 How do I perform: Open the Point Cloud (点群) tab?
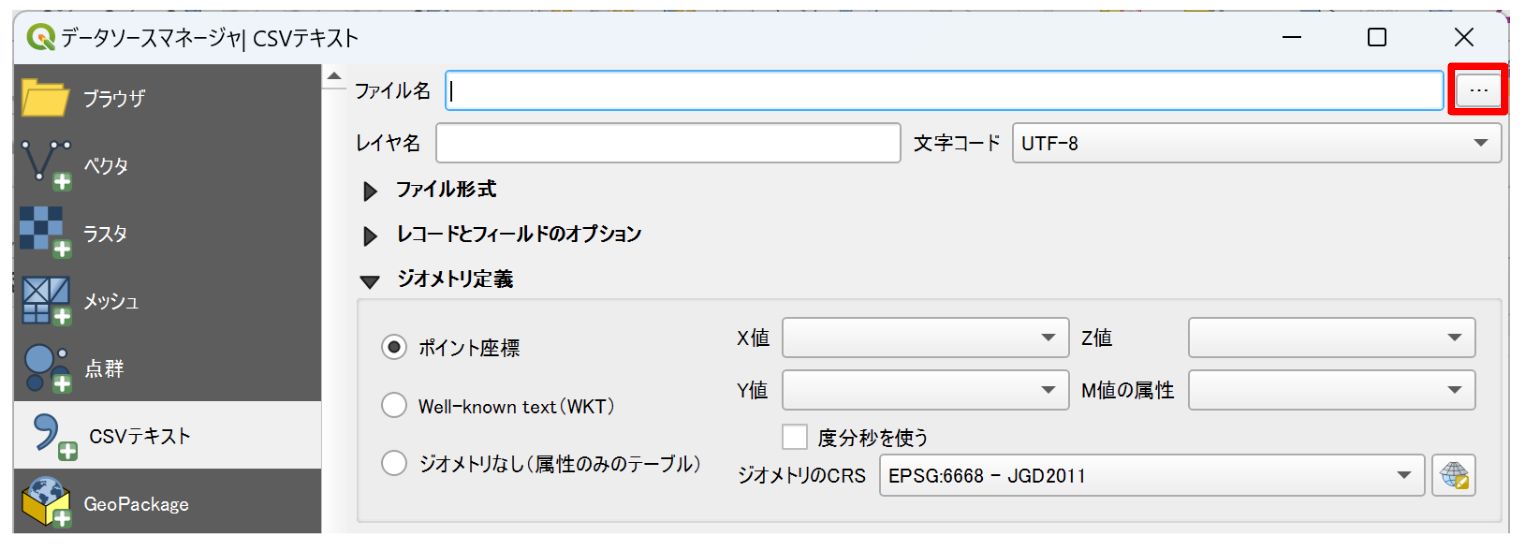point(167,368)
